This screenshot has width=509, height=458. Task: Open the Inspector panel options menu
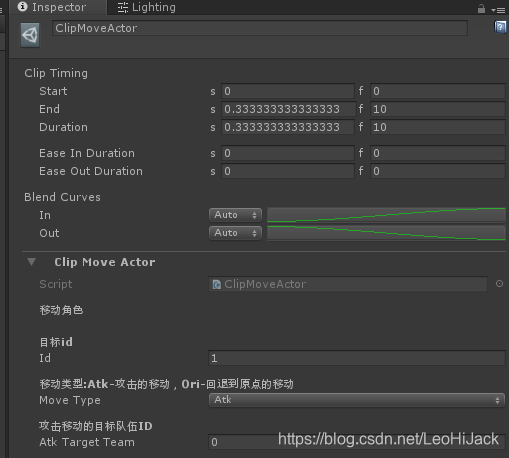pos(498,10)
